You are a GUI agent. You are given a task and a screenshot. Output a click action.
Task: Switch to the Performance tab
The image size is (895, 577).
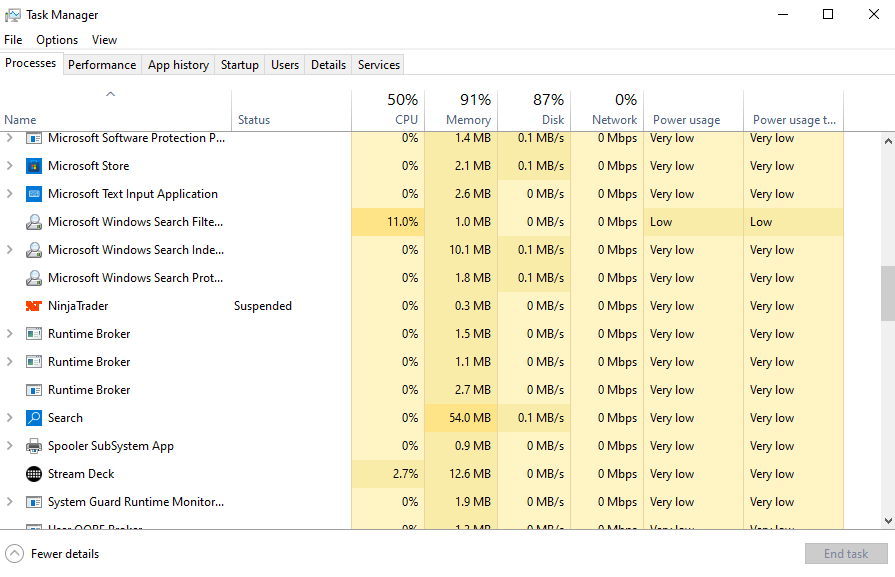pyautogui.click(x=102, y=63)
